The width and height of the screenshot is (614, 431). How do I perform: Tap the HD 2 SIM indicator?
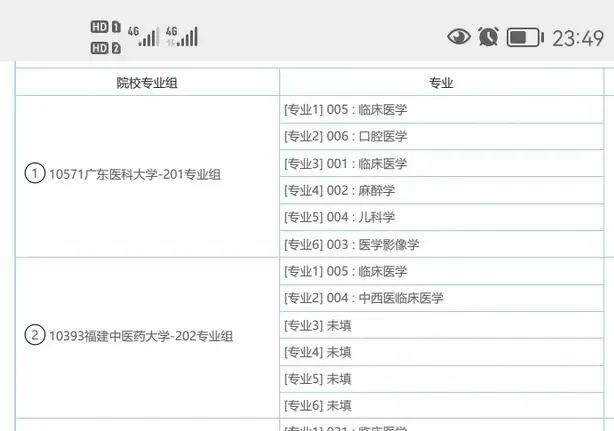tap(105, 48)
